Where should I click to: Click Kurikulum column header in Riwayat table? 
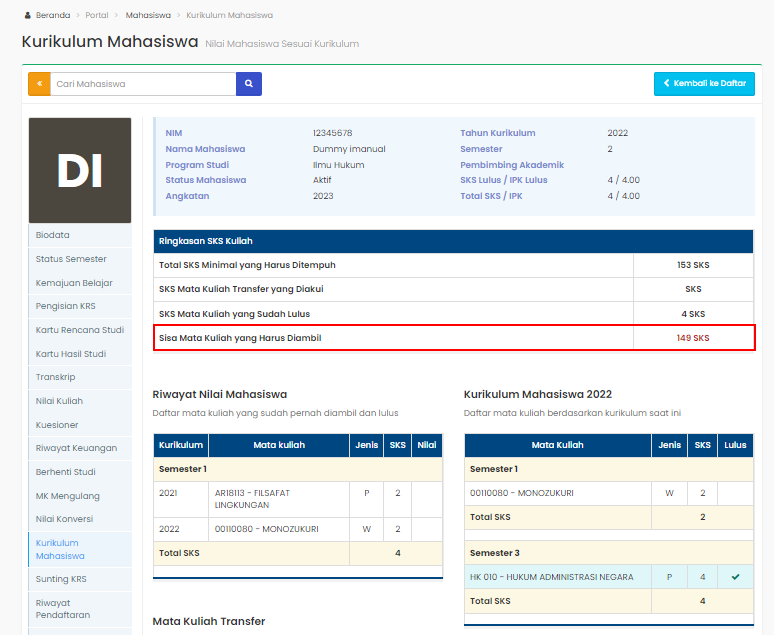pos(181,445)
